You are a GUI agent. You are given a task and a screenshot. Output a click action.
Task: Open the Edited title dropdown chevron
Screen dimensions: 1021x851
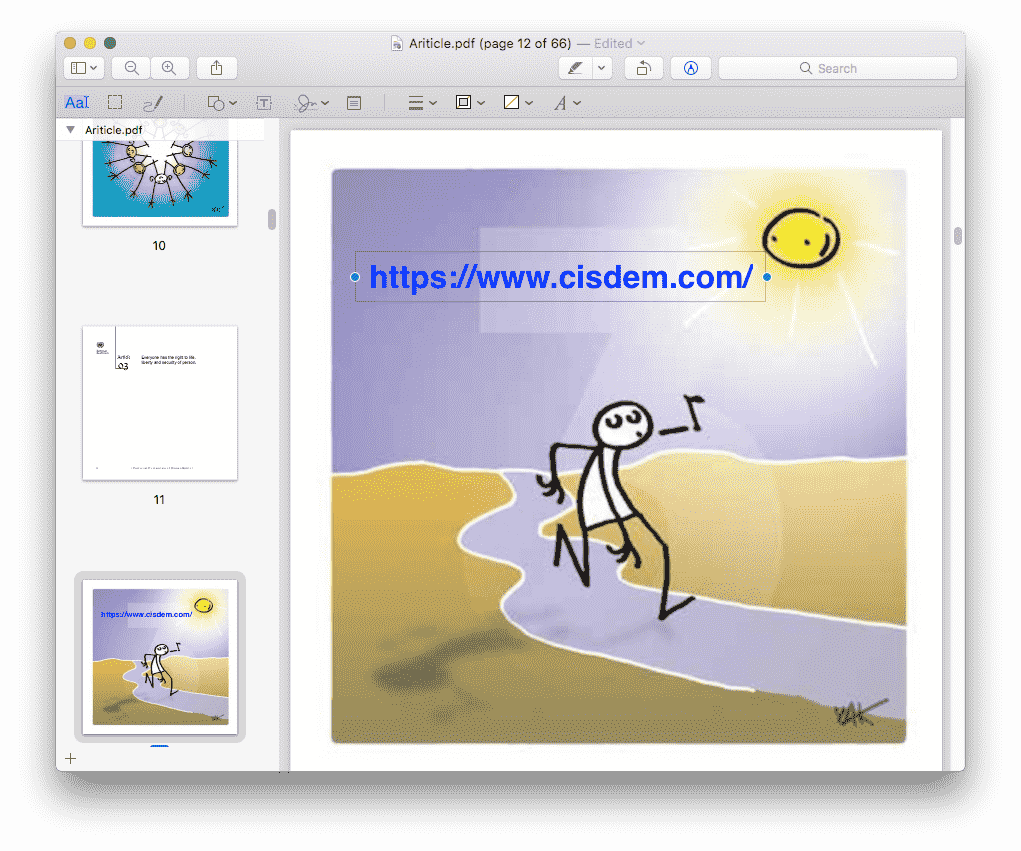(641, 43)
